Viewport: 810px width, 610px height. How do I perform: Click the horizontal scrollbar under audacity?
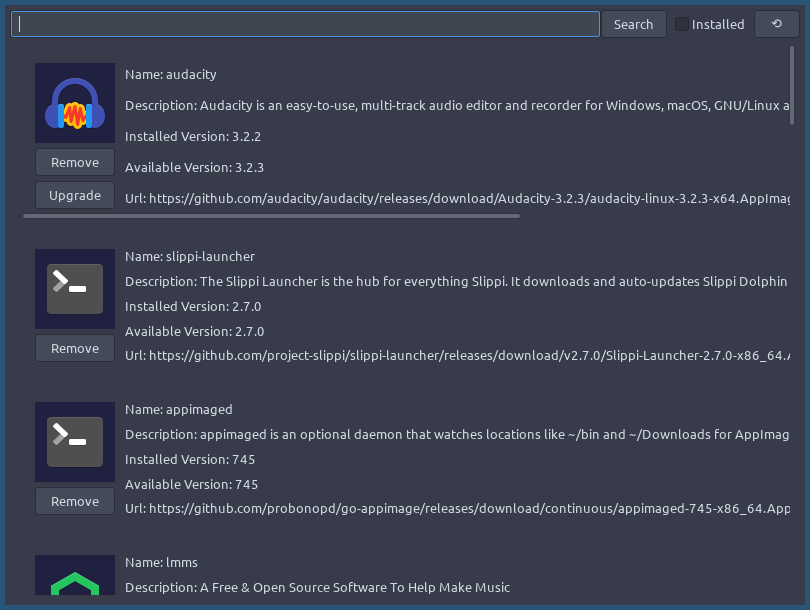click(x=271, y=216)
